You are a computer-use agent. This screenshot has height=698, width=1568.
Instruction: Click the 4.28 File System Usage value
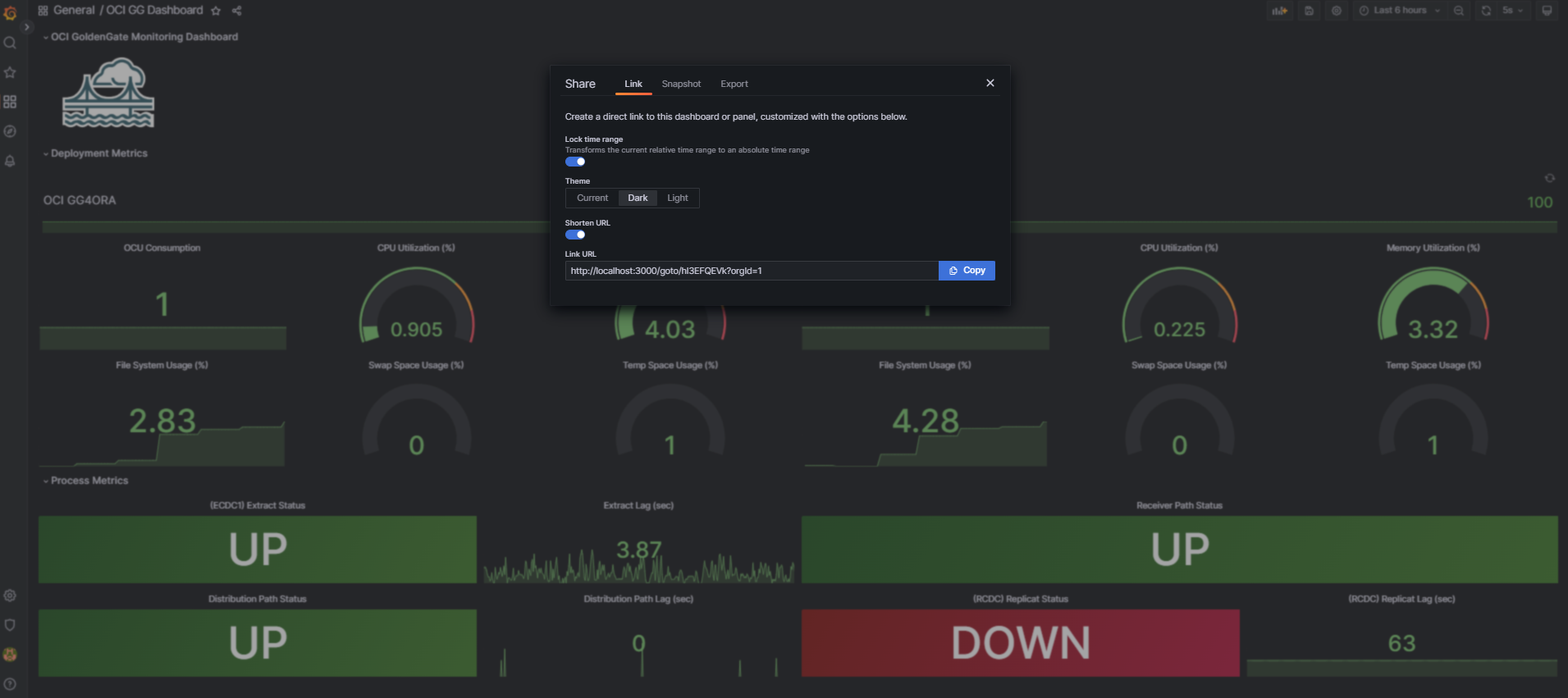[x=926, y=422]
